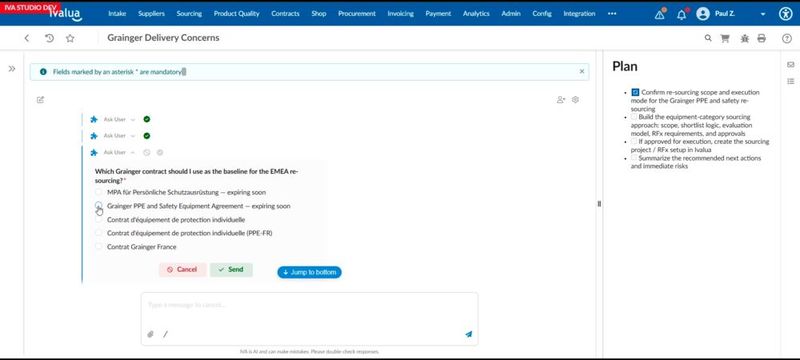Open the search magnifier icon

[708, 38]
